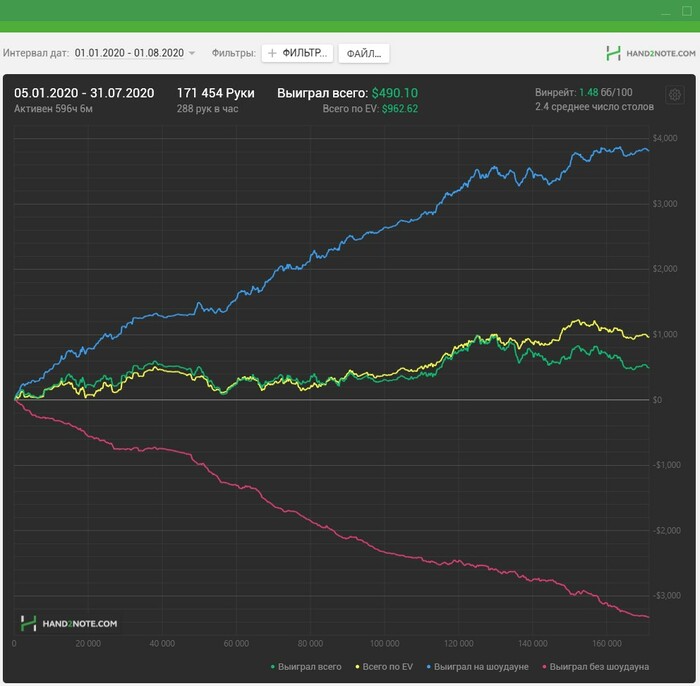The width and height of the screenshot is (700, 686).
Task: Click the blue dot of showdown legend
Action: click(429, 667)
